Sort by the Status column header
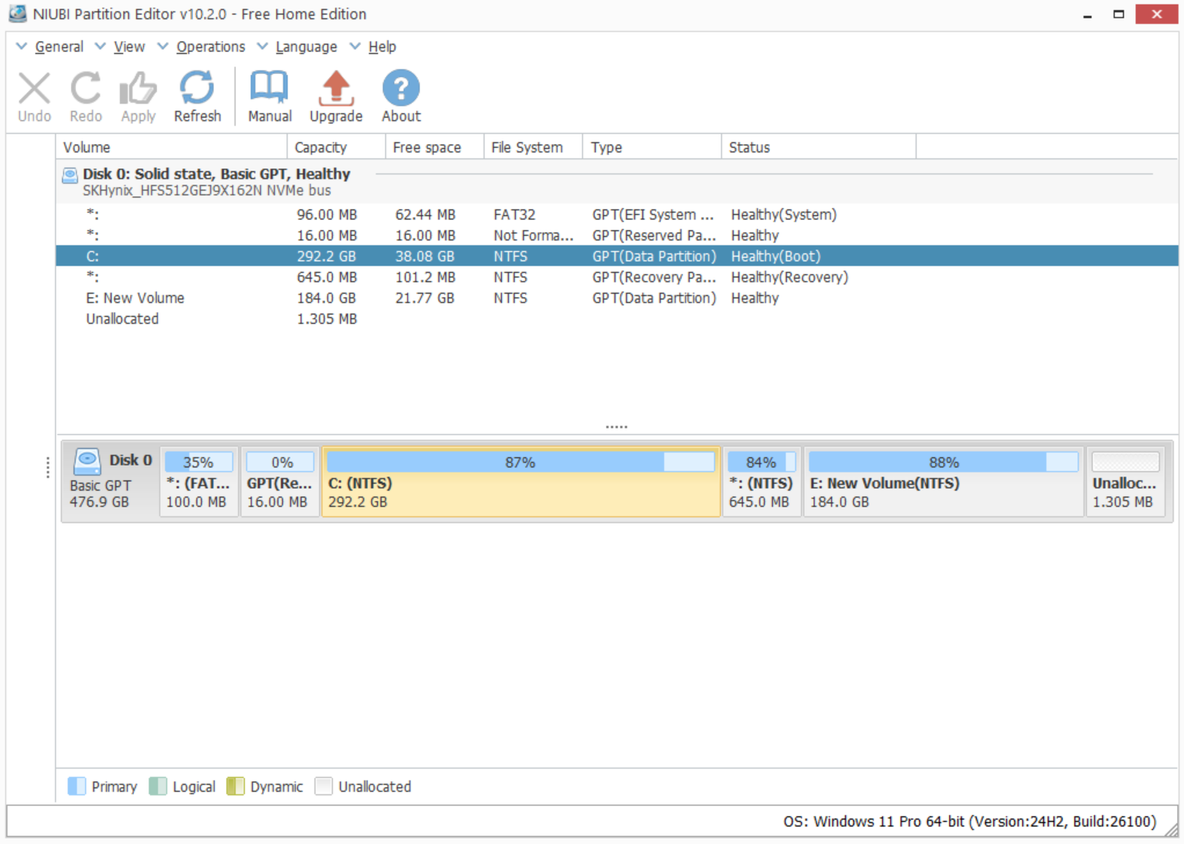Screen dimensions: 1184x844 pos(819,147)
